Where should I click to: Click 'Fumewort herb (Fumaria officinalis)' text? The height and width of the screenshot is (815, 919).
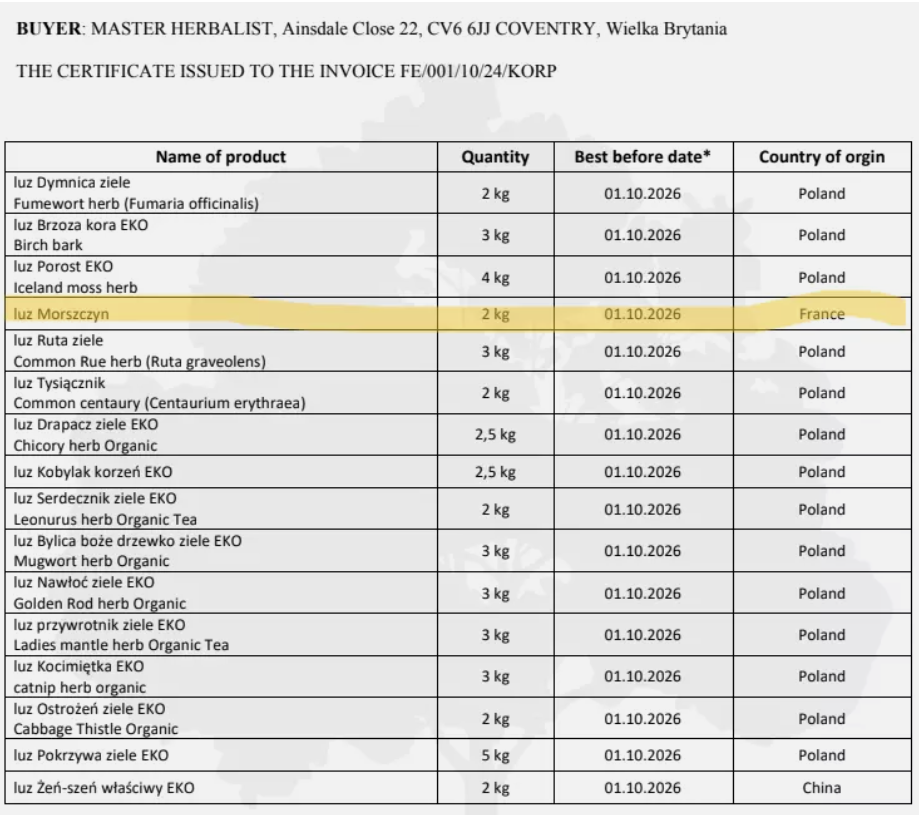[136, 205]
